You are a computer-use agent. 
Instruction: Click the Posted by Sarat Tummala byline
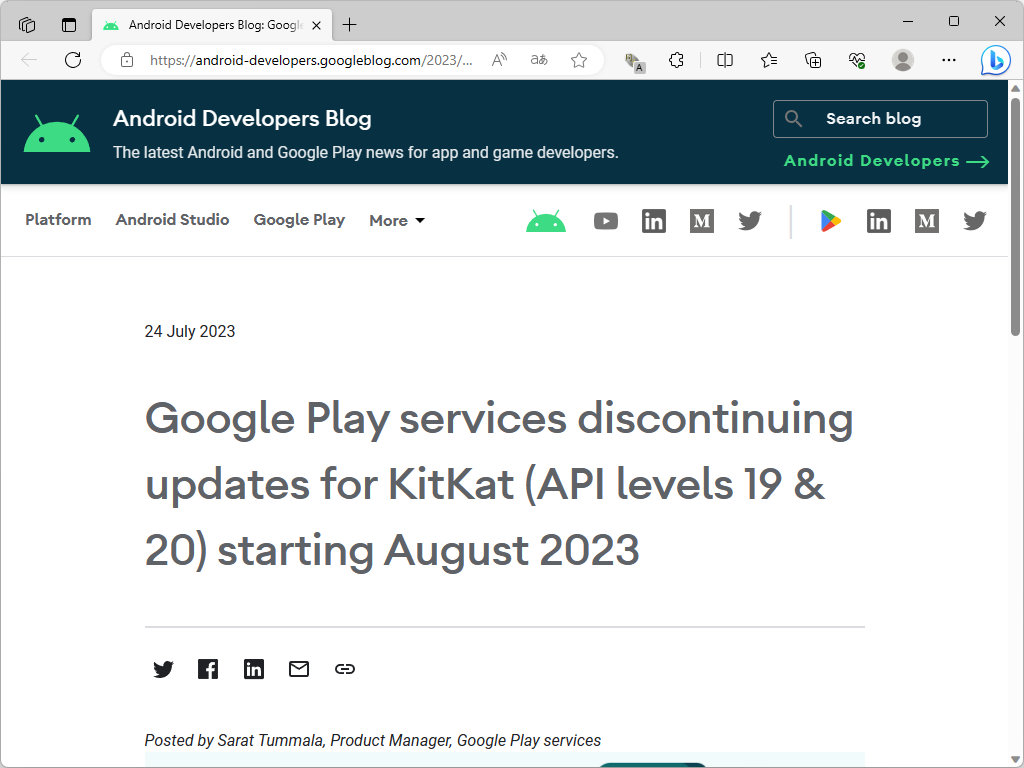pos(372,740)
